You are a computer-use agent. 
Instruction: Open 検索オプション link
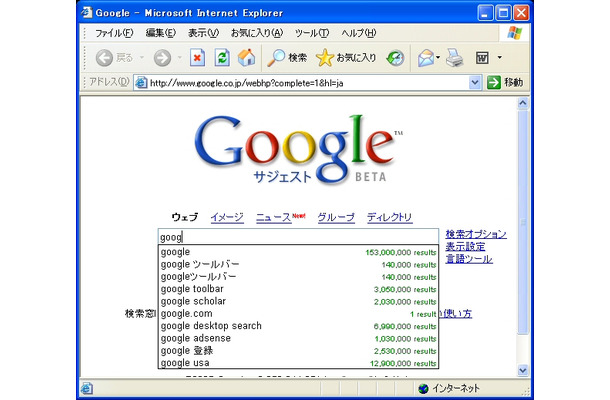476,234
